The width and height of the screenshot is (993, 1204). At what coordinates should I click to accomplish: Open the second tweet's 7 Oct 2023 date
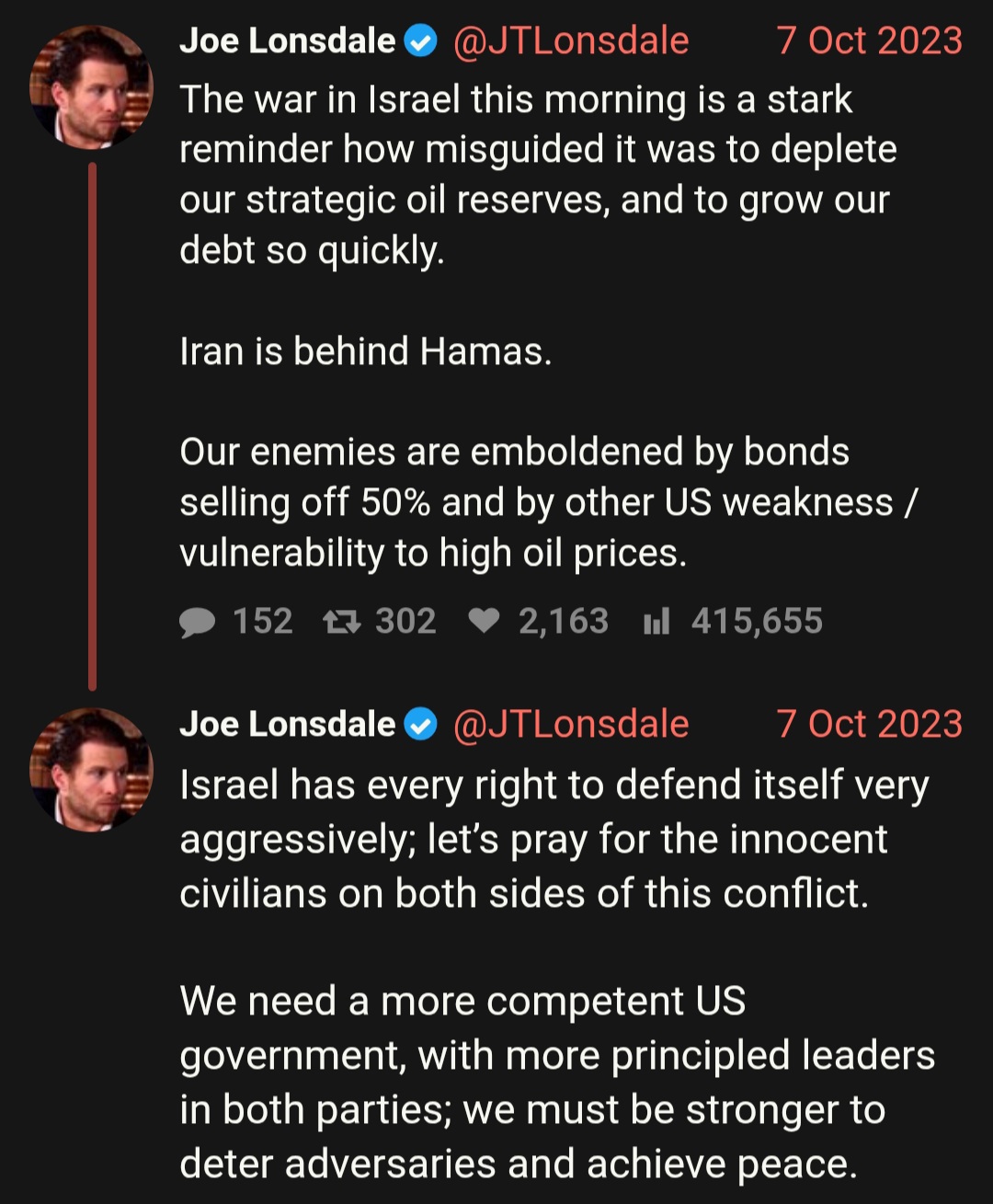tap(870, 725)
